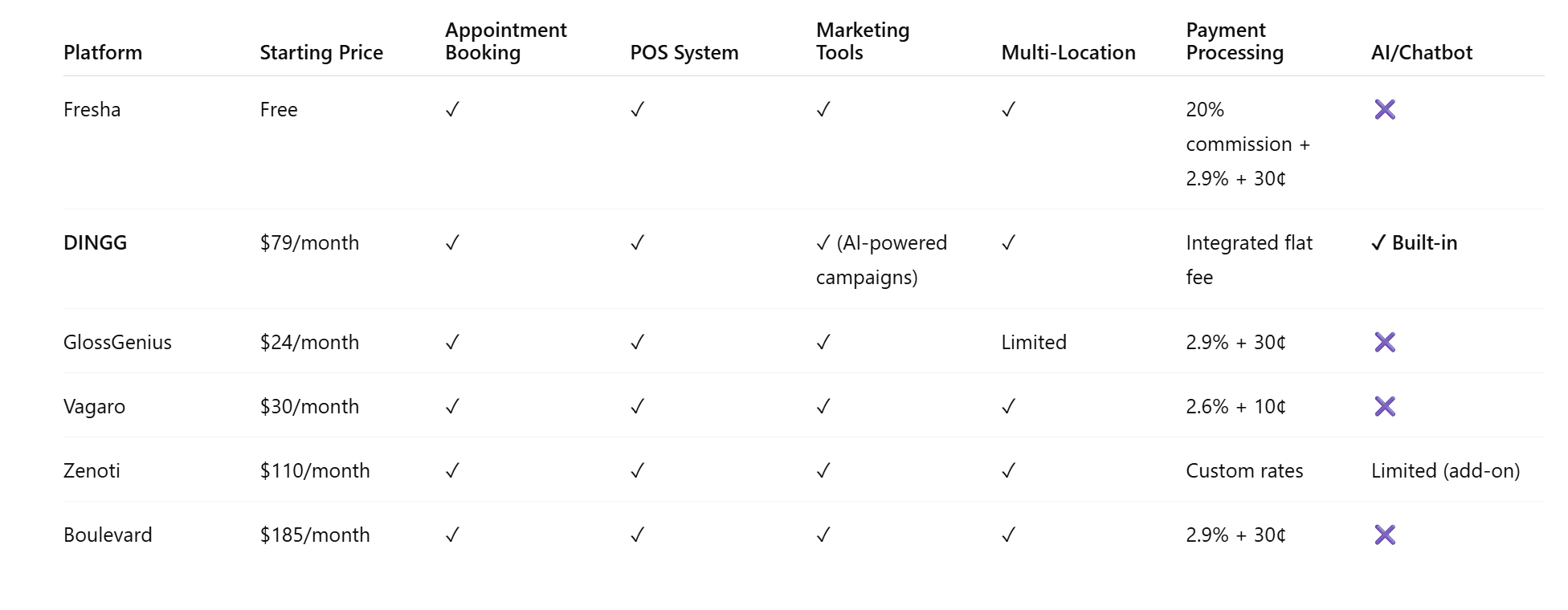The width and height of the screenshot is (1568, 610).
Task: Click Zenoti's Limited (add-on) AI cell
Action: (1445, 471)
